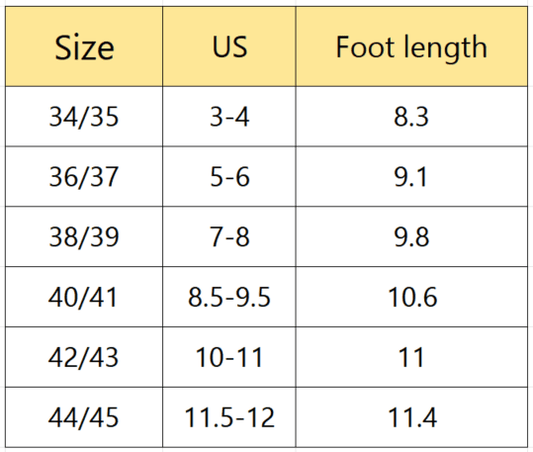This screenshot has height=452, width=533.
Task: Click the 40/41 size cell
Action: [84, 297]
